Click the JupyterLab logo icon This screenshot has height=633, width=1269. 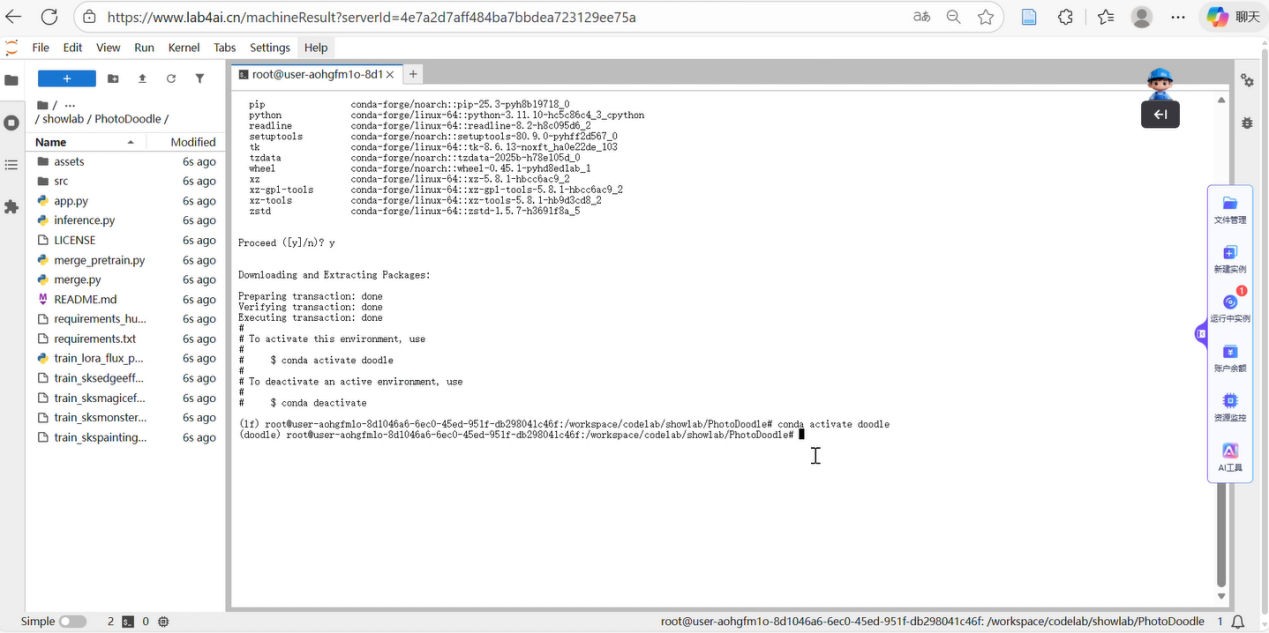coord(11,47)
